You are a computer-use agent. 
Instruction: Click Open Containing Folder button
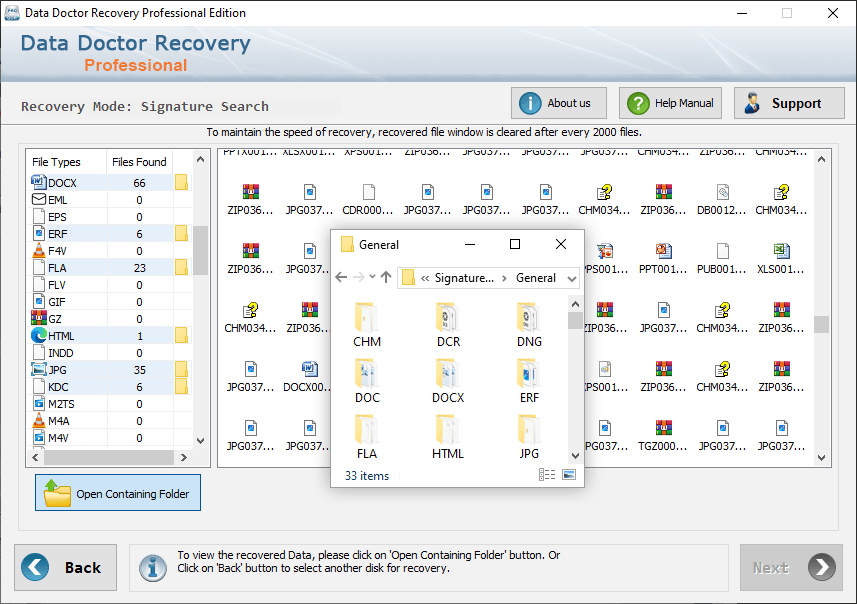point(118,493)
